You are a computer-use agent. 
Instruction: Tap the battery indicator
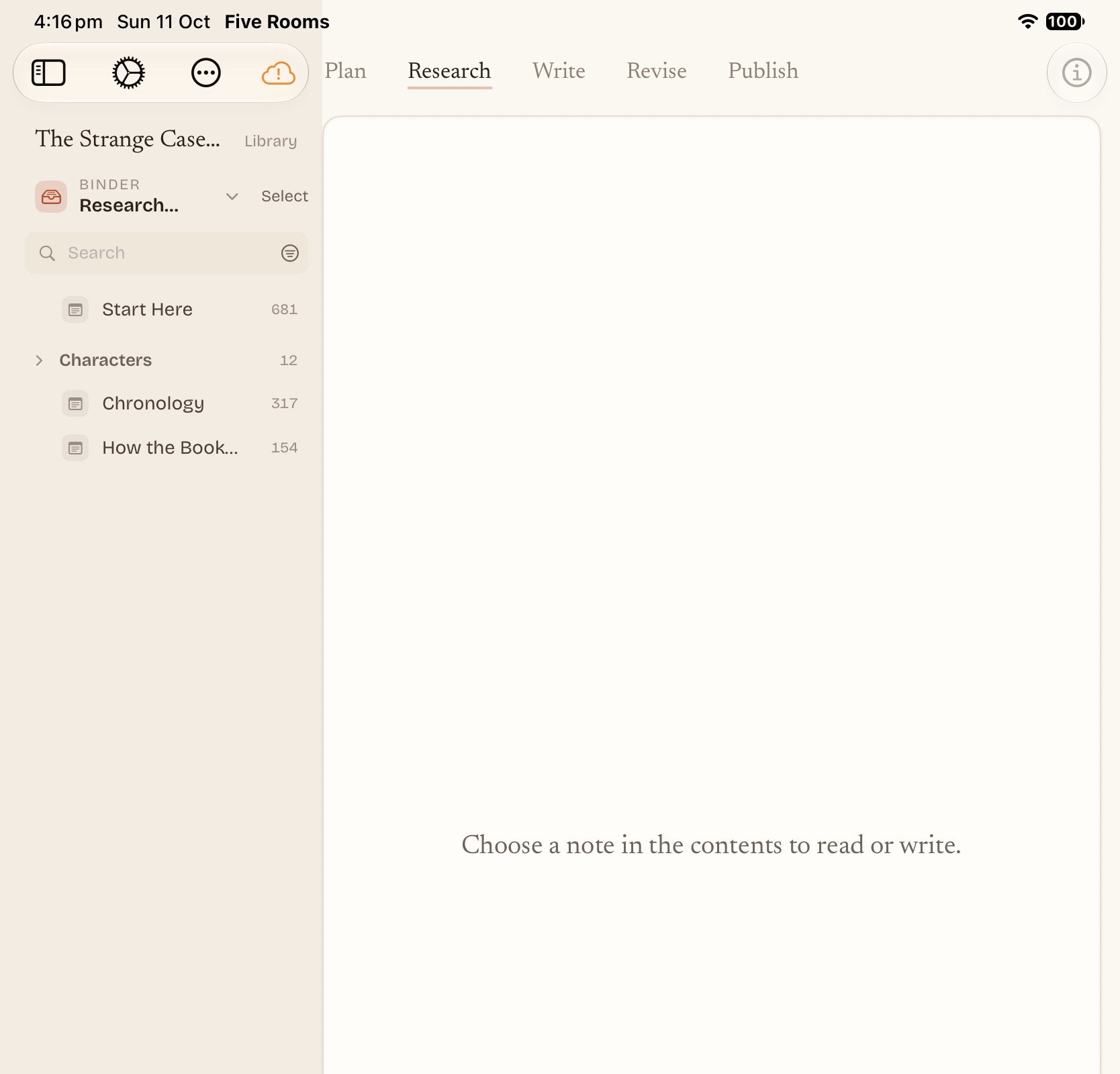pyautogui.click(x=1065, y=21)
